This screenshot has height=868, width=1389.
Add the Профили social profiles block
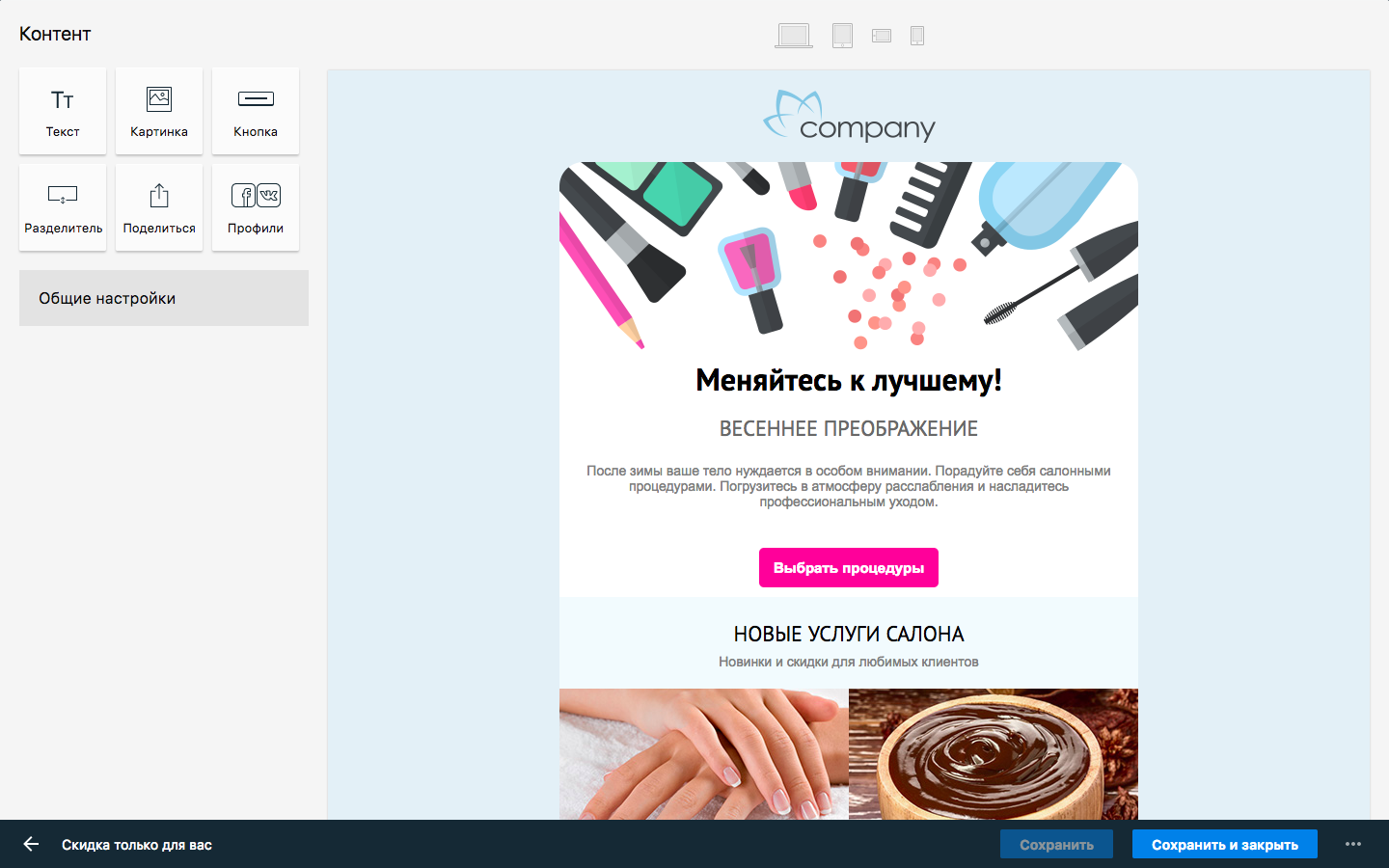click(x=256, y=207)
